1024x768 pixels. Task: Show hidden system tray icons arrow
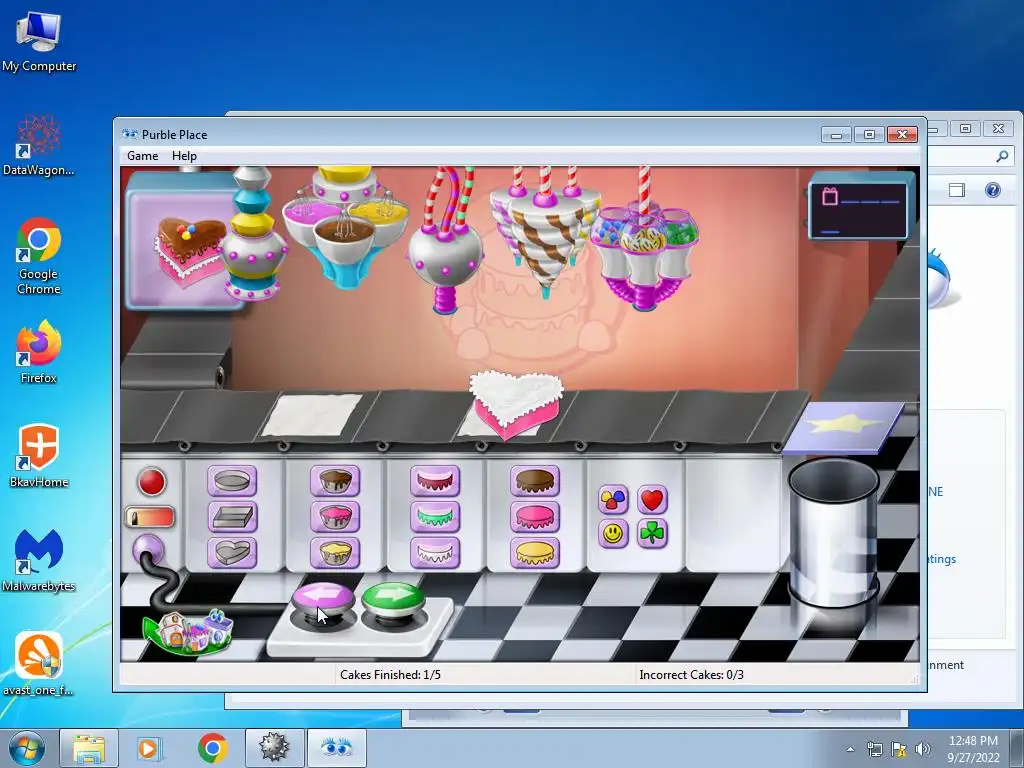[x=850, y=749]
